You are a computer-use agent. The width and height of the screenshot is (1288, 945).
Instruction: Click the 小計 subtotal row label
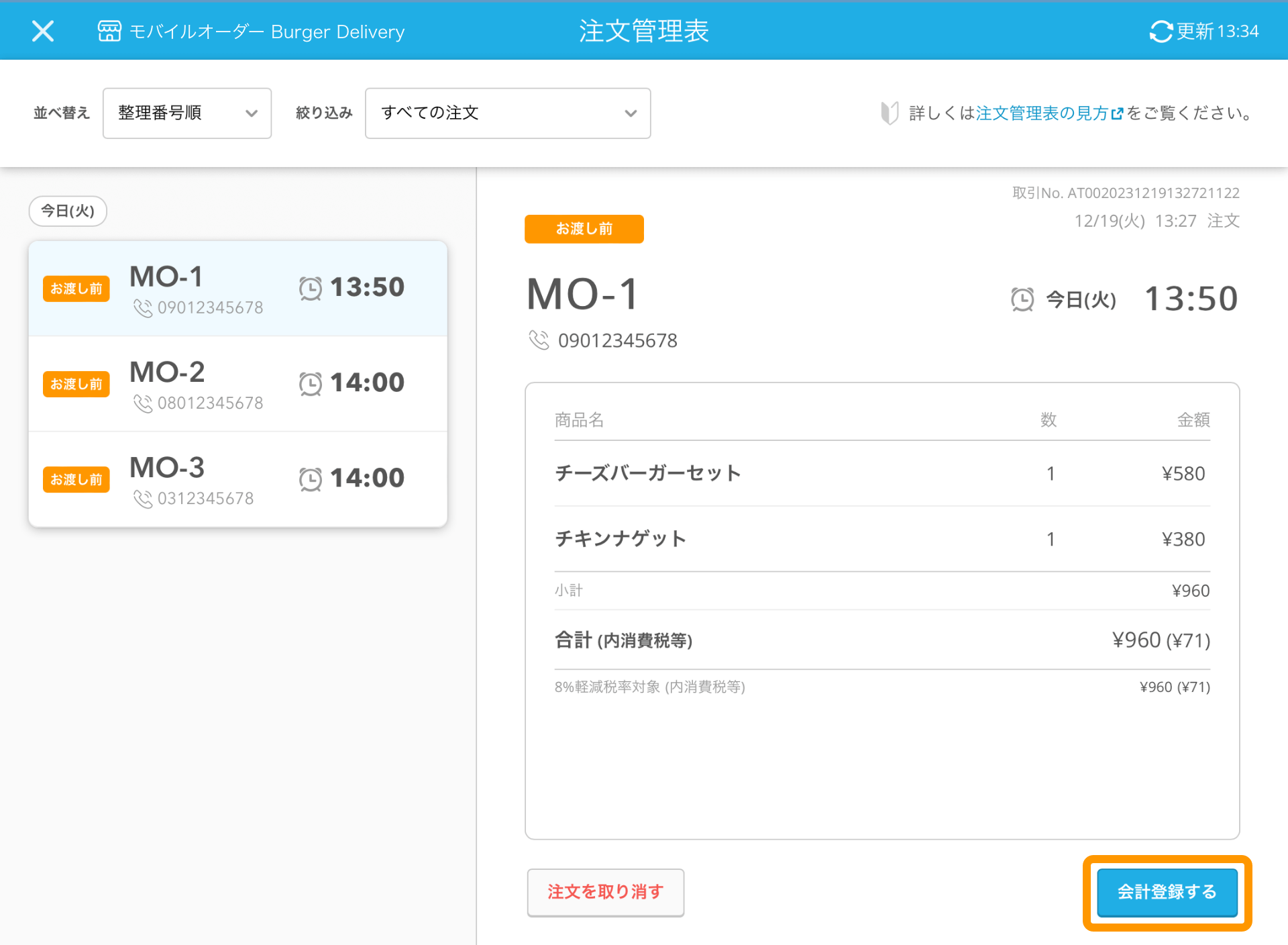click(569, 591)
